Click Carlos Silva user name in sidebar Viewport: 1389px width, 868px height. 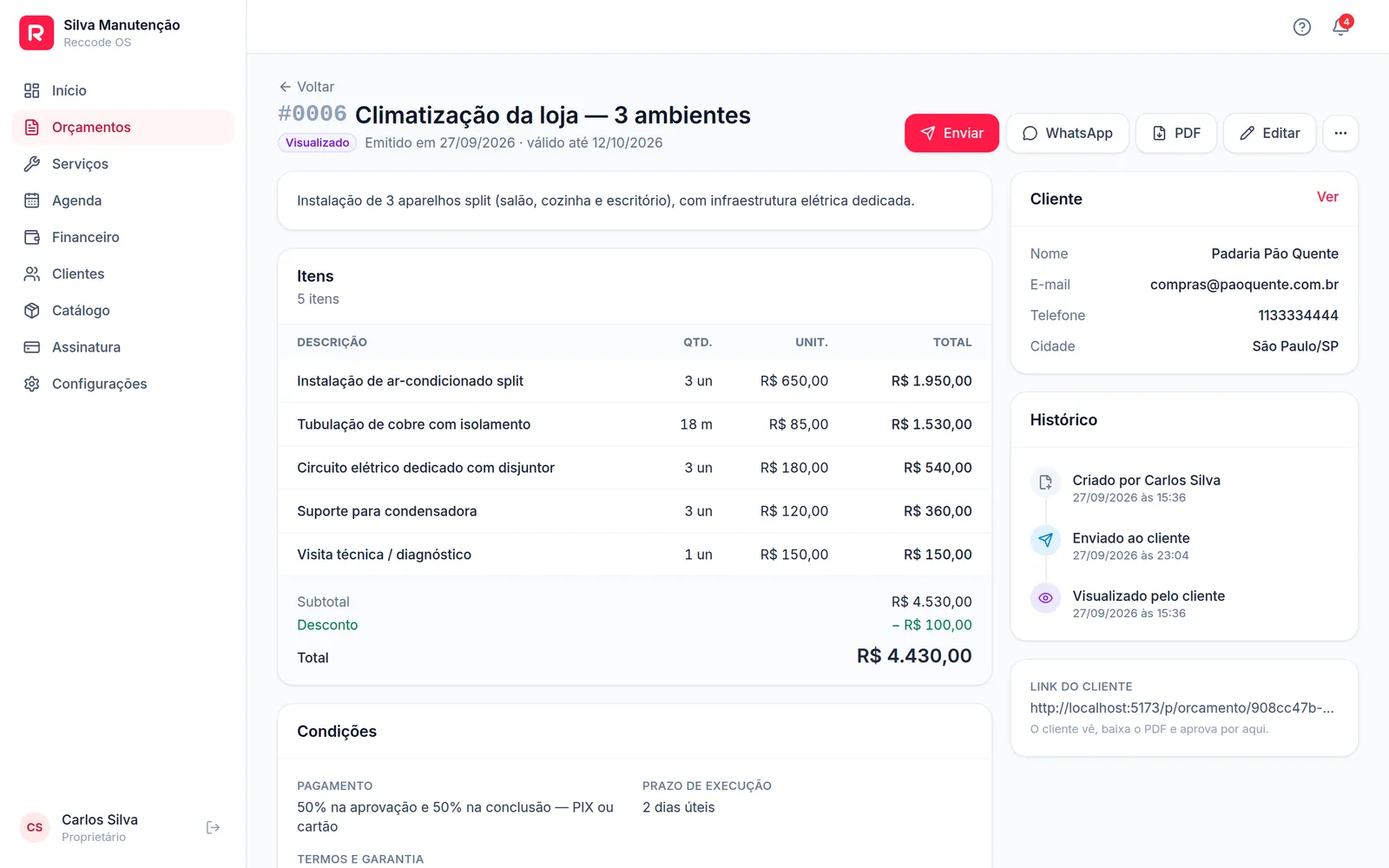[x=100, y=819]
